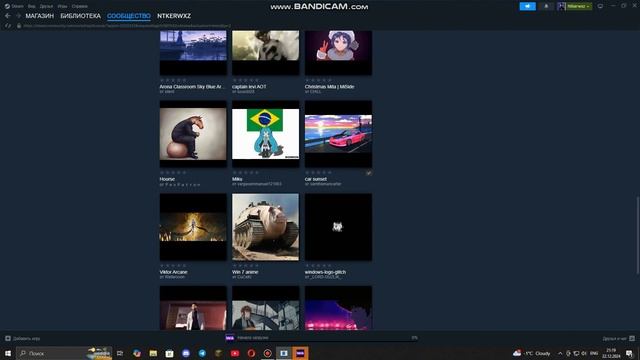This screenshot has height=360, width=640.
Task: Open the notifications bell
Action: [546, 6]
